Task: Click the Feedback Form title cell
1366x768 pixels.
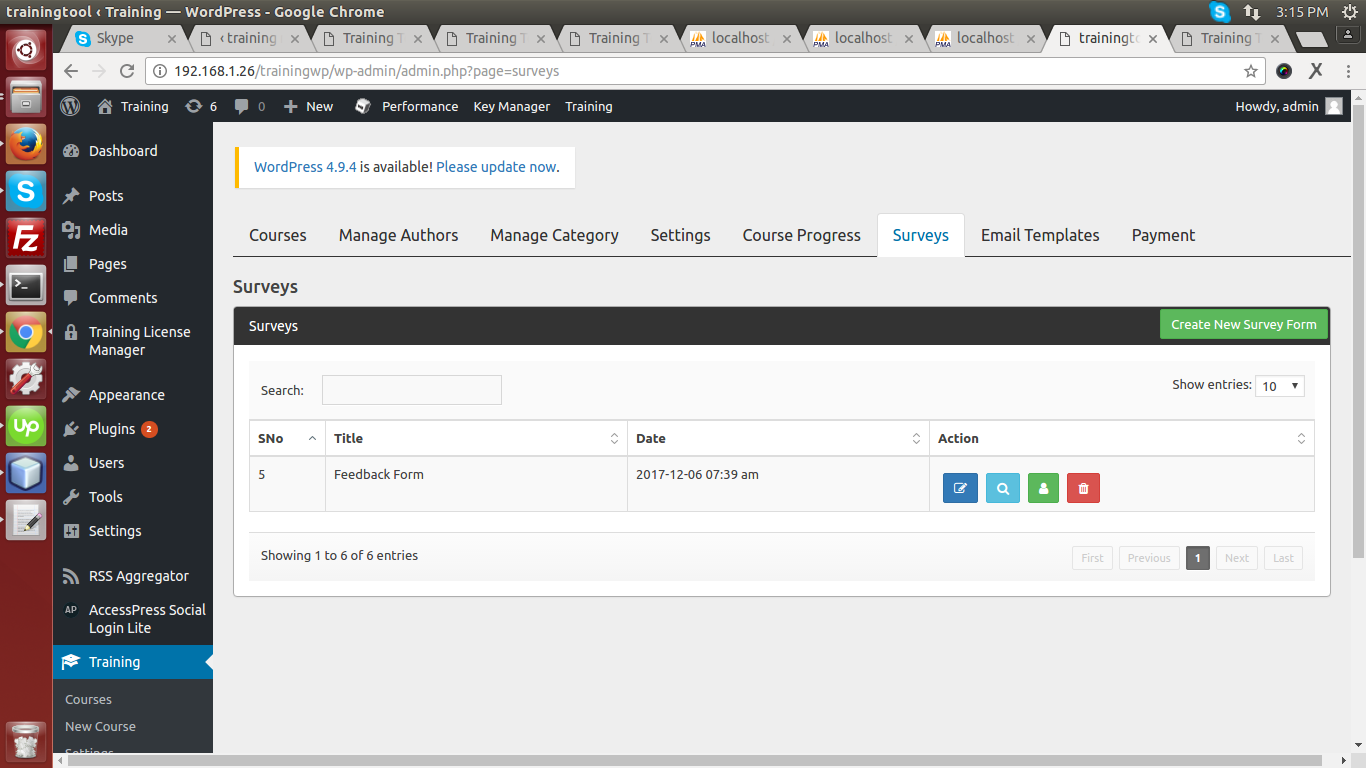Action: pos(476,484)
